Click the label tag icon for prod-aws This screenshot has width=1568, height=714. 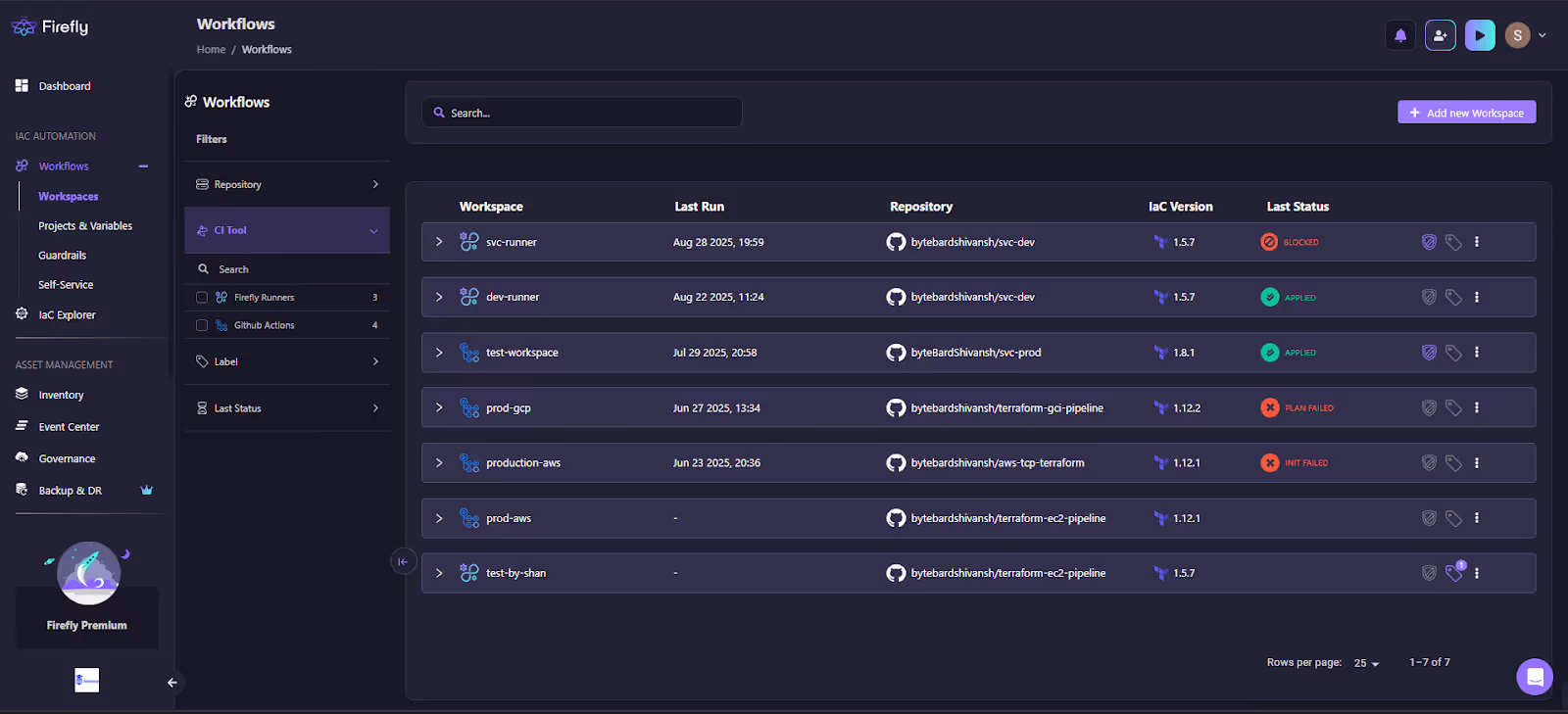[1453, 518]
